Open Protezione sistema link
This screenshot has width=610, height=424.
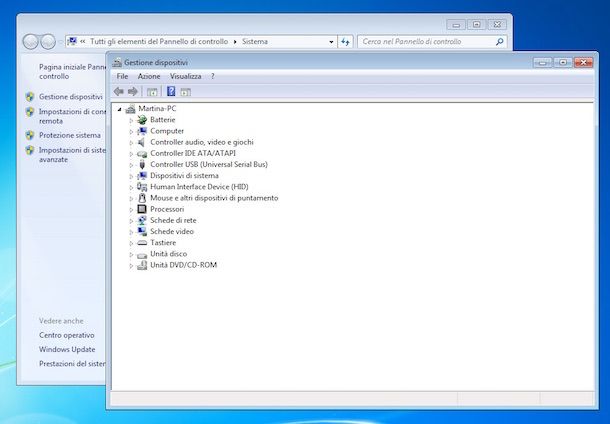70,135
